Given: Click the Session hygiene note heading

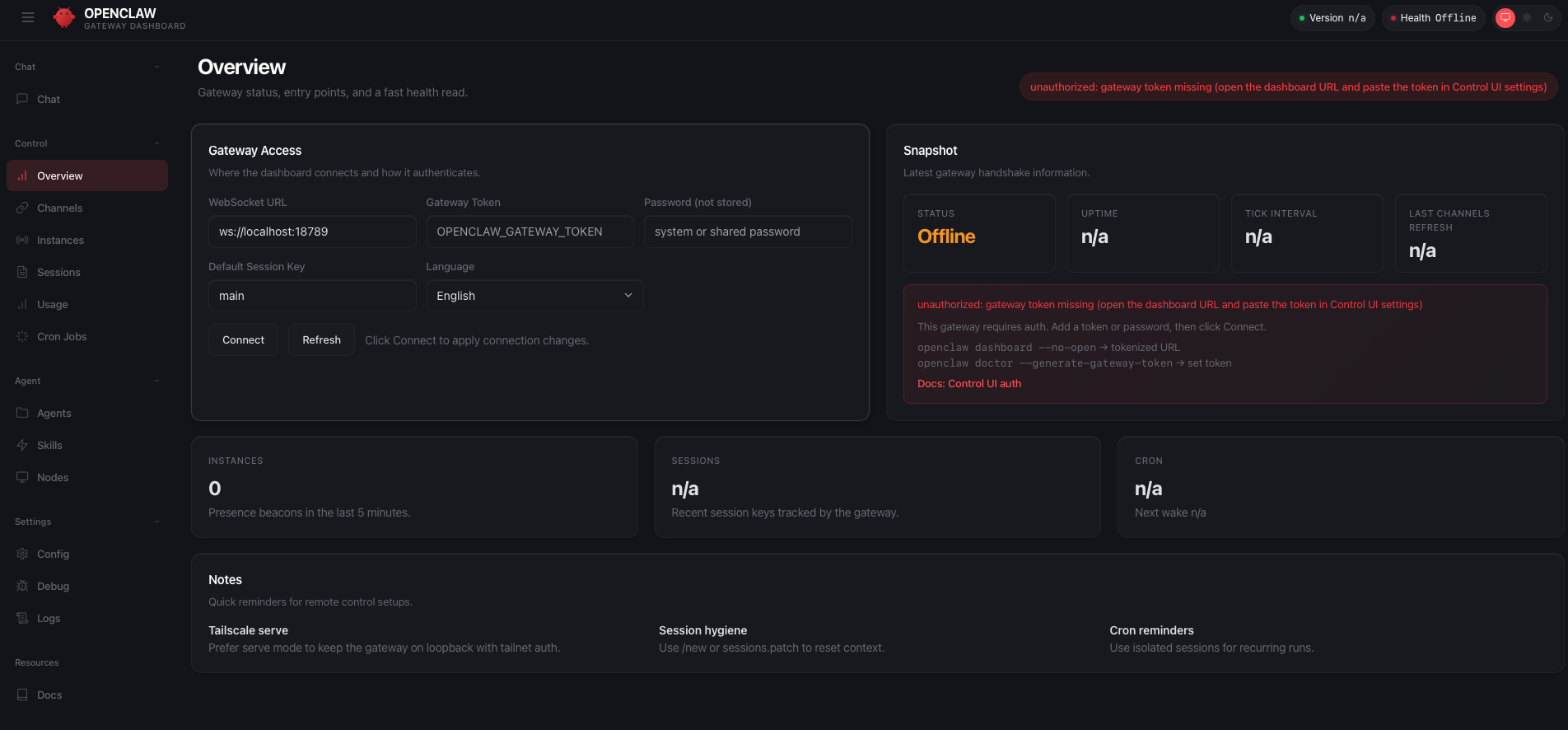Looking at the screenshot, I should [x=702, y=630].
